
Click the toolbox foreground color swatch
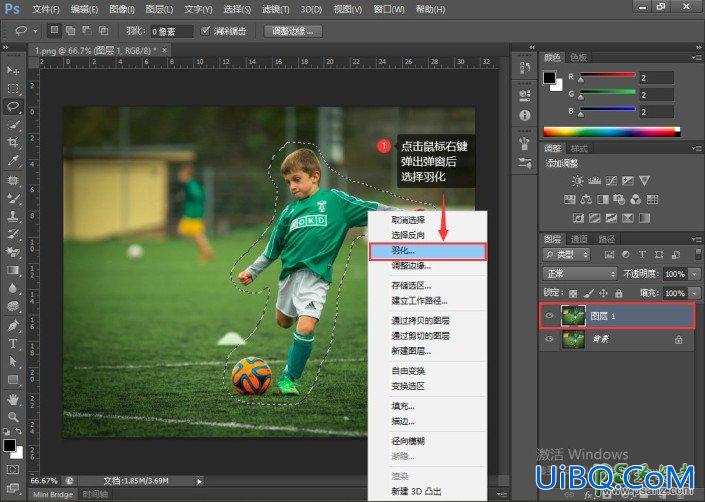(x=9, y=446)
